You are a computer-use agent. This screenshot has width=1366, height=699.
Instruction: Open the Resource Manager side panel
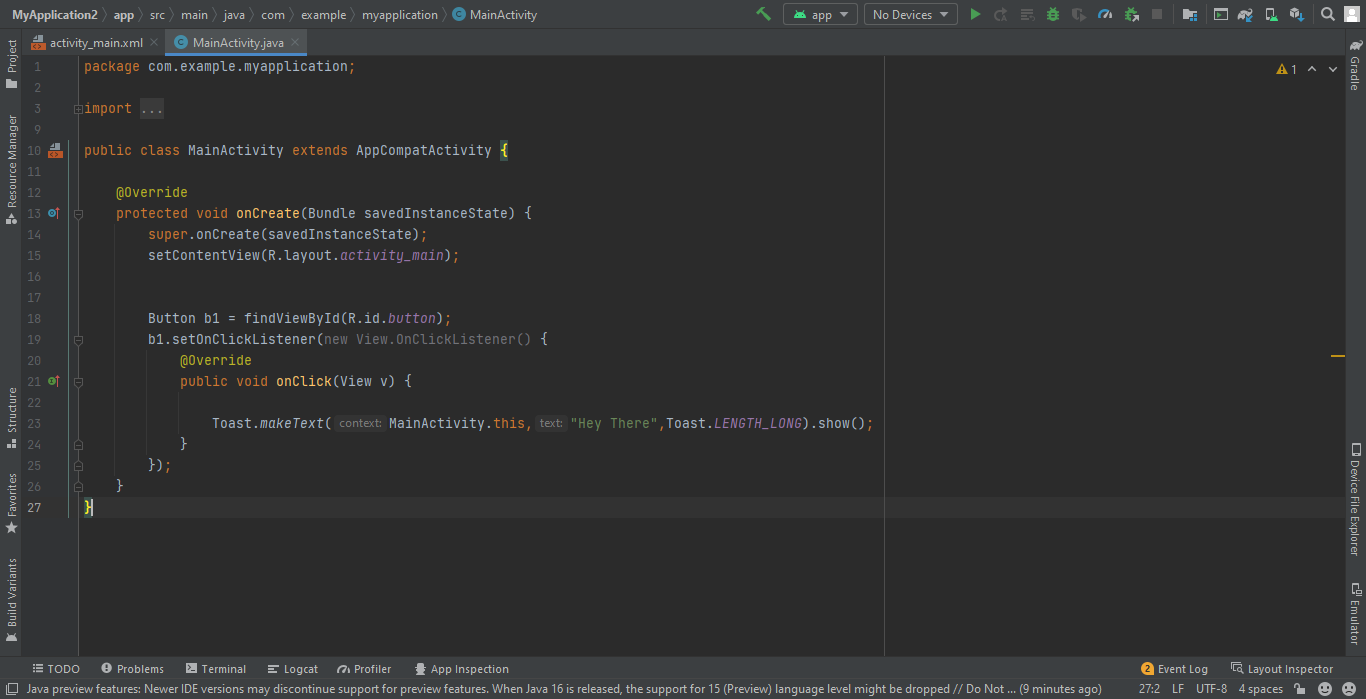(12, 168)
